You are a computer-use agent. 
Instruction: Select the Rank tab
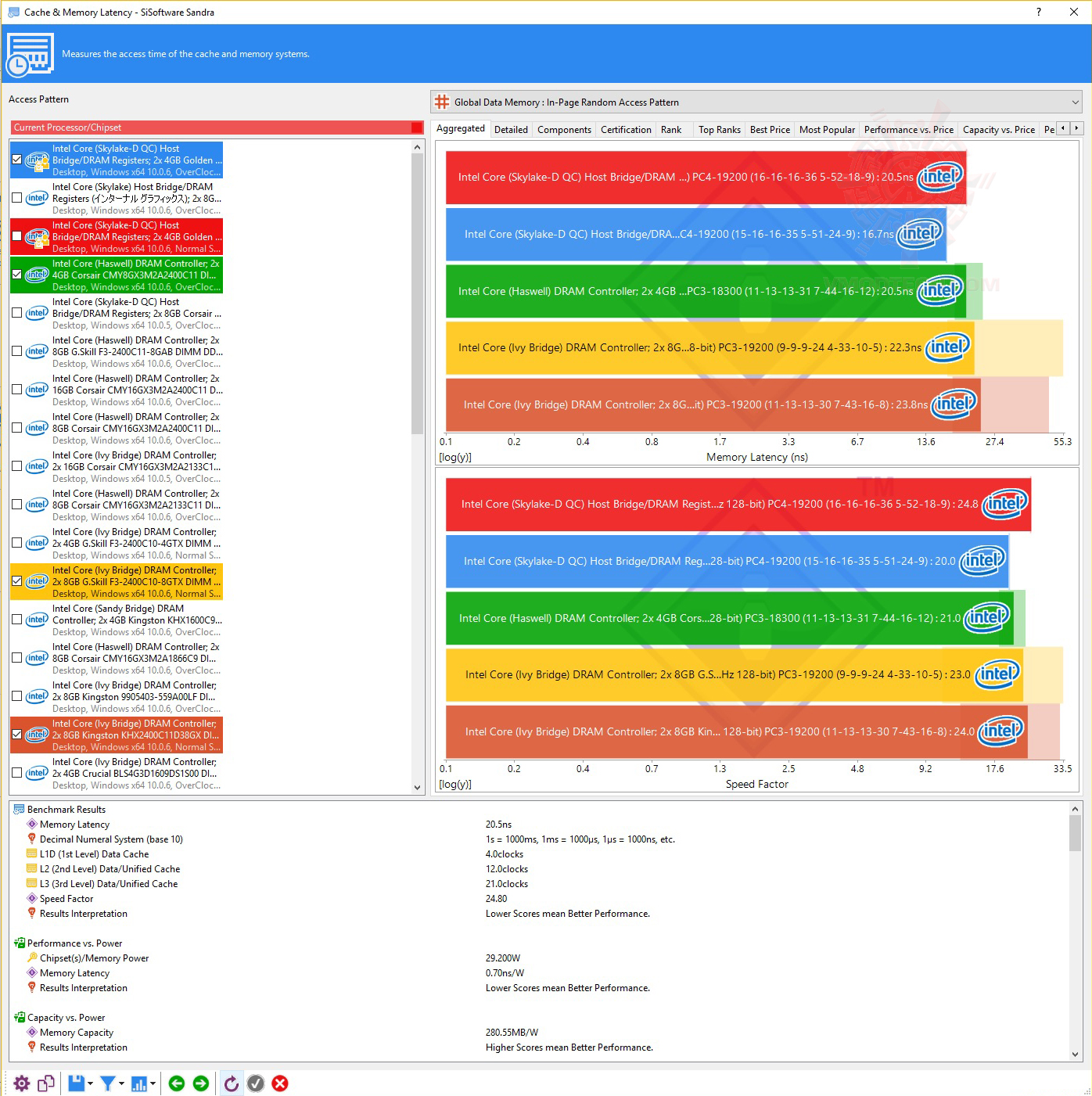point(671,130)
